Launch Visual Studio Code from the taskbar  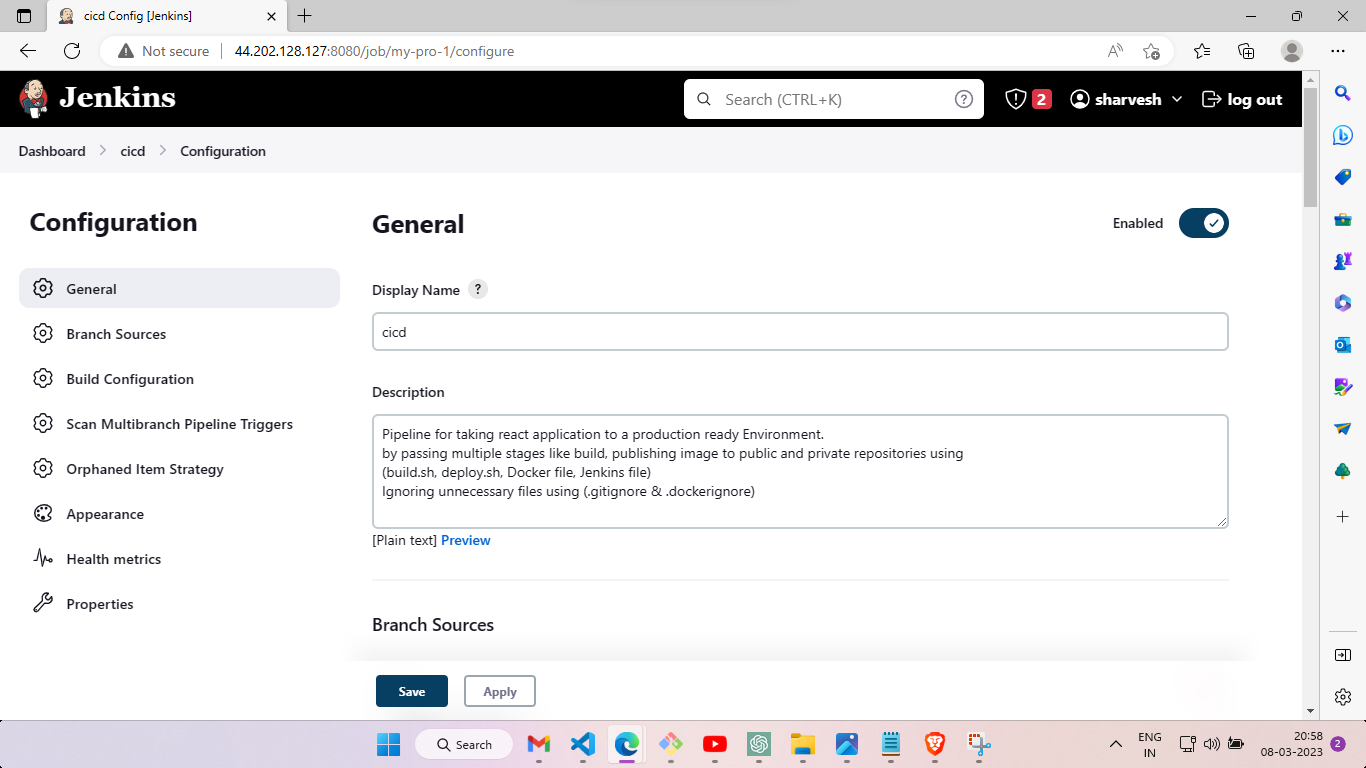(x=582, y=744)
